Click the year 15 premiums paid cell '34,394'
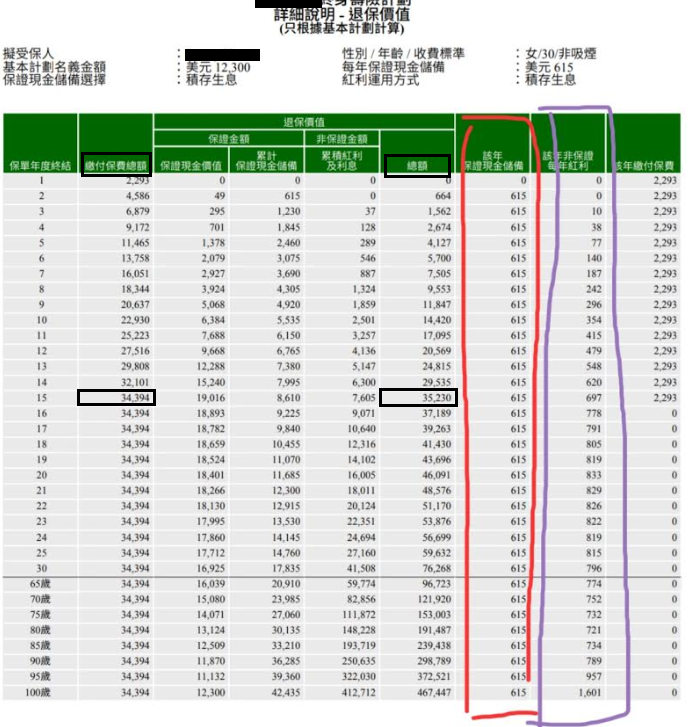Image resolution: width=689 pixels, height=727 pixels. coord(135,398)
